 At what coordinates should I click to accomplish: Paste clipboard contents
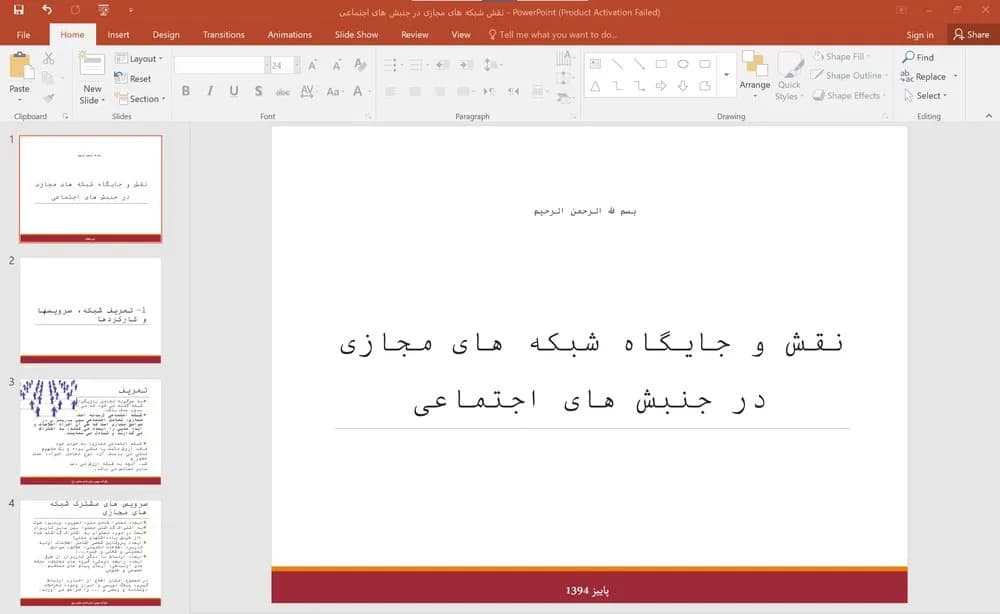[20, 77]
